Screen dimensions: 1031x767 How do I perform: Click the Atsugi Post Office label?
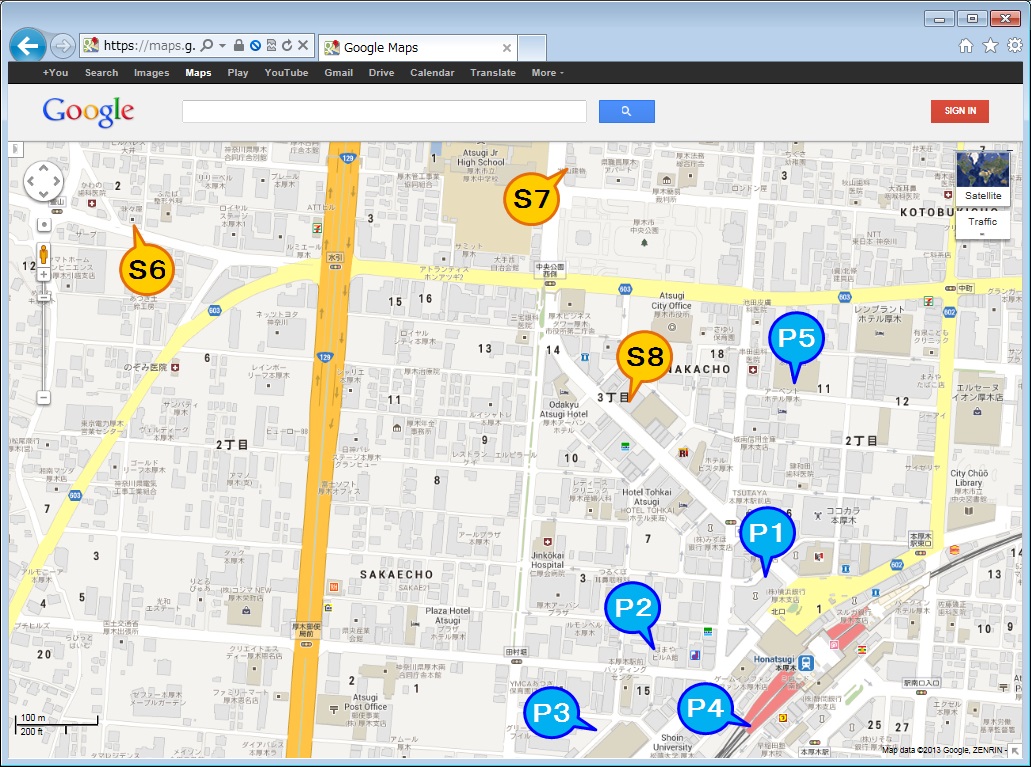click(366, 702)
